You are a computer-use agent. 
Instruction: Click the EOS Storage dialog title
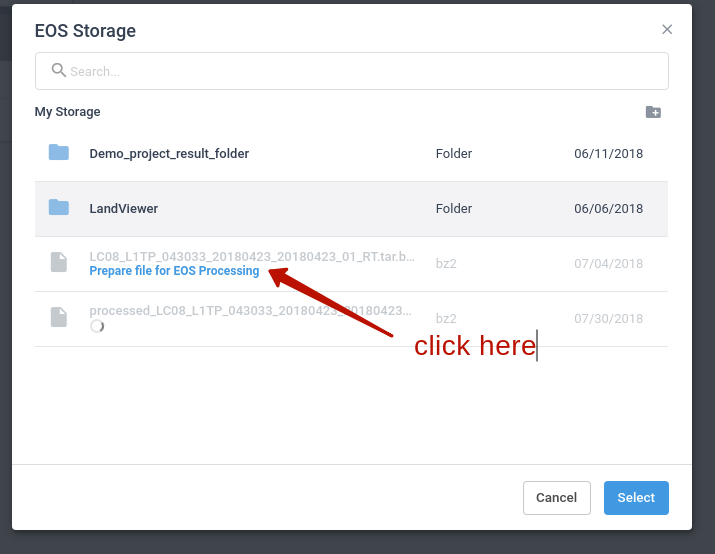coord(85,31)
